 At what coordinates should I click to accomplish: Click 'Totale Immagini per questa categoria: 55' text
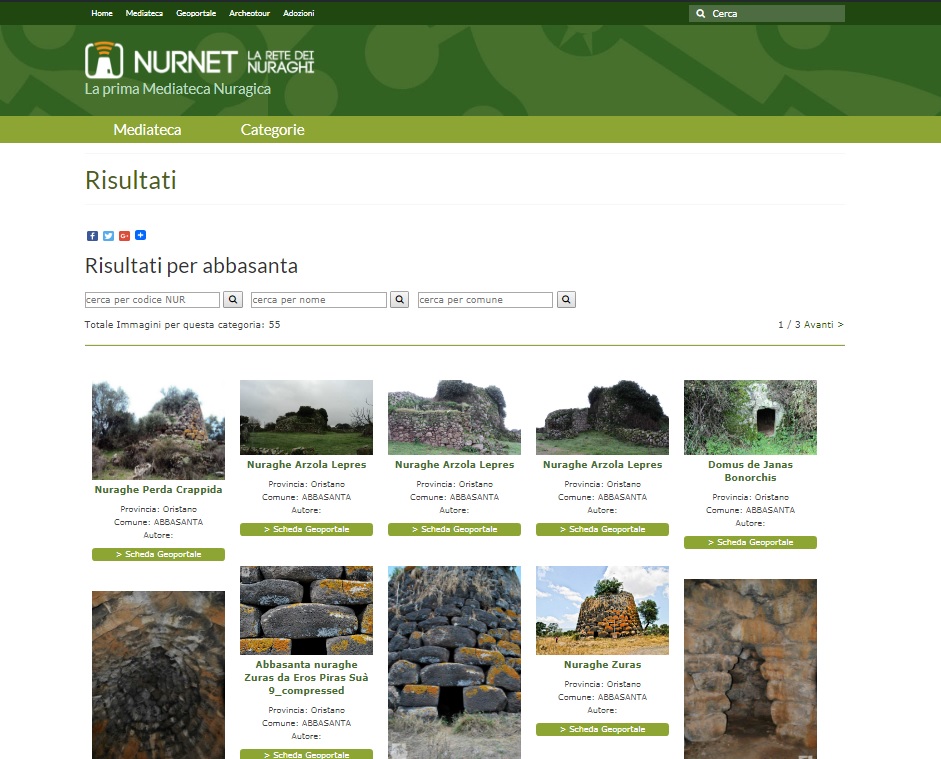click(x=182, y=325)
